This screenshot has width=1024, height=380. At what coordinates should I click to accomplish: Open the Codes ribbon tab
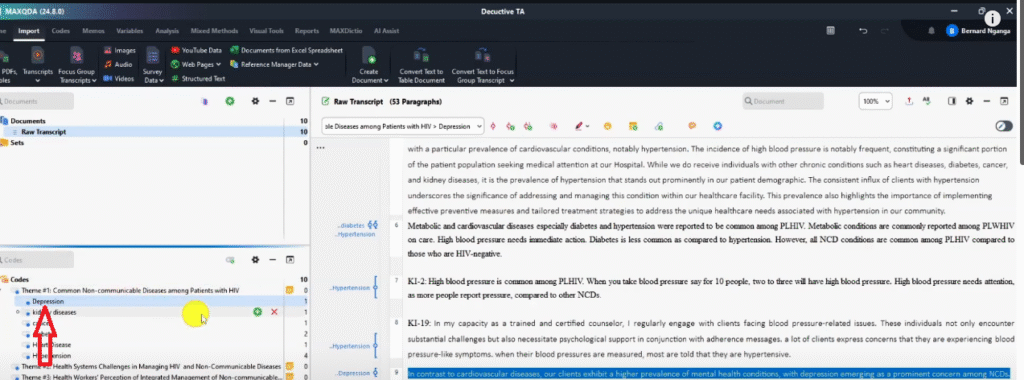[61, 31]
